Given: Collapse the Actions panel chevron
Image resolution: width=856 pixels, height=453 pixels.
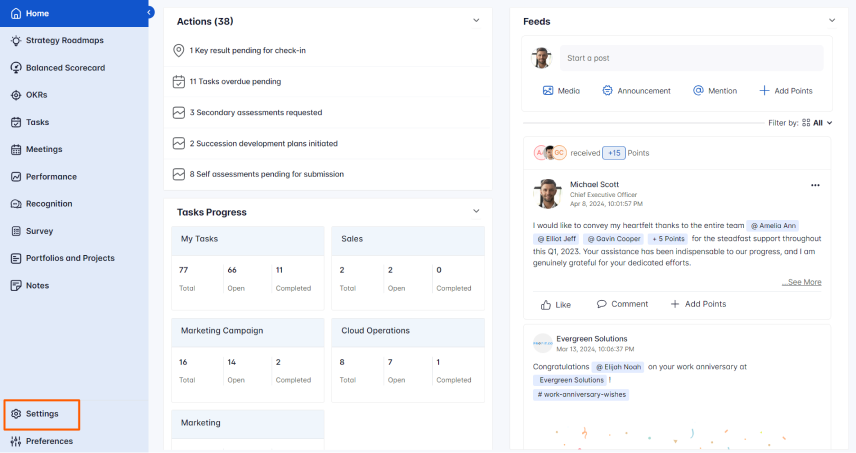Looking at the screenshot, I should 476,21.
